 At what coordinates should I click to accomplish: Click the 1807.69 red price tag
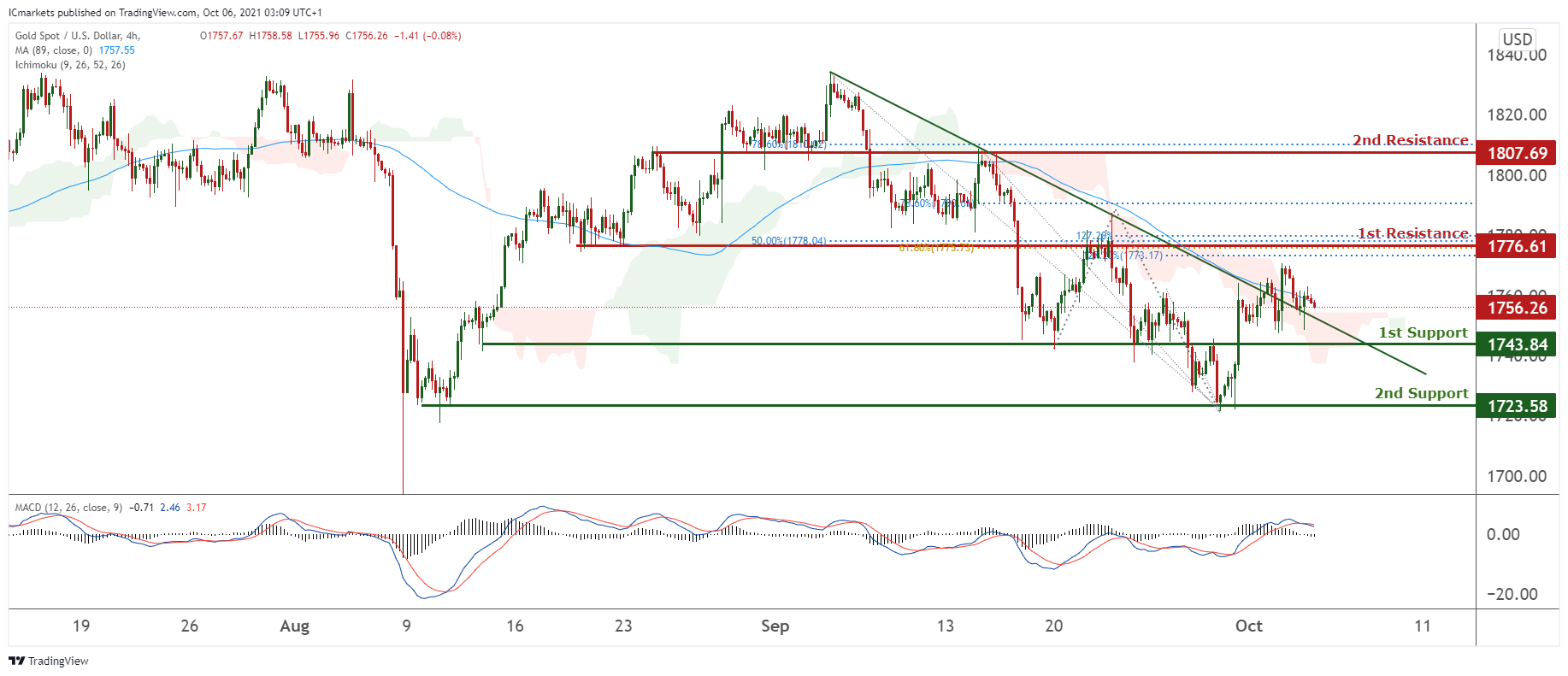click(x=1517, y=153)
